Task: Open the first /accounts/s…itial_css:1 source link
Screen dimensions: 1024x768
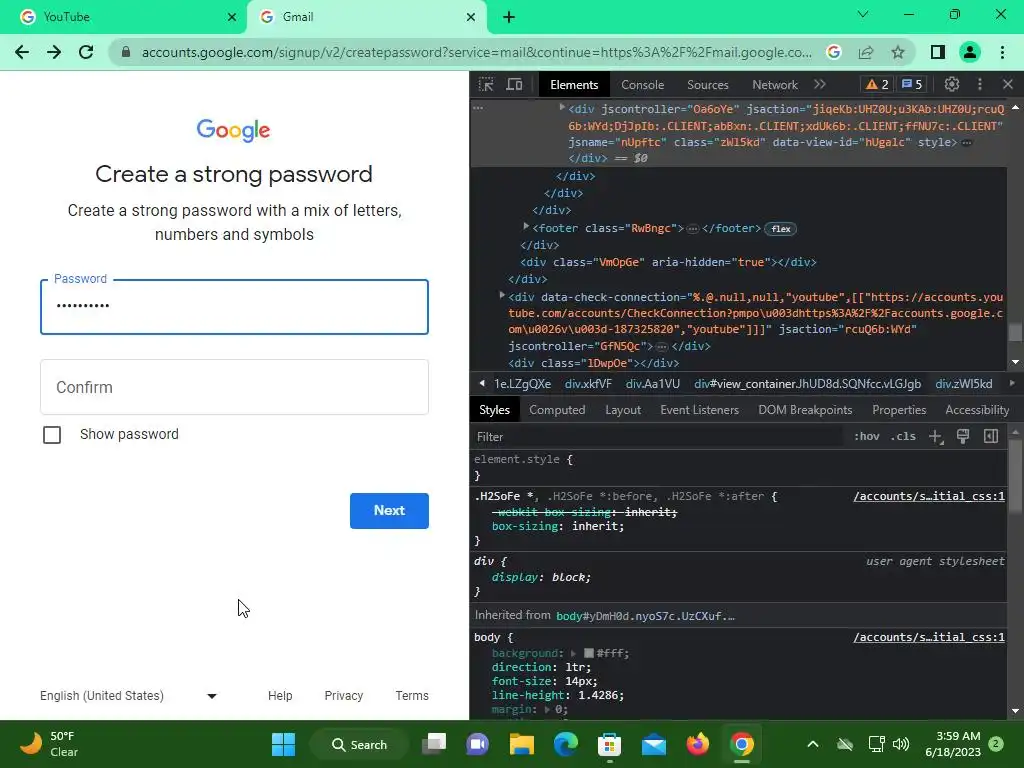Action: pos(929,496)
